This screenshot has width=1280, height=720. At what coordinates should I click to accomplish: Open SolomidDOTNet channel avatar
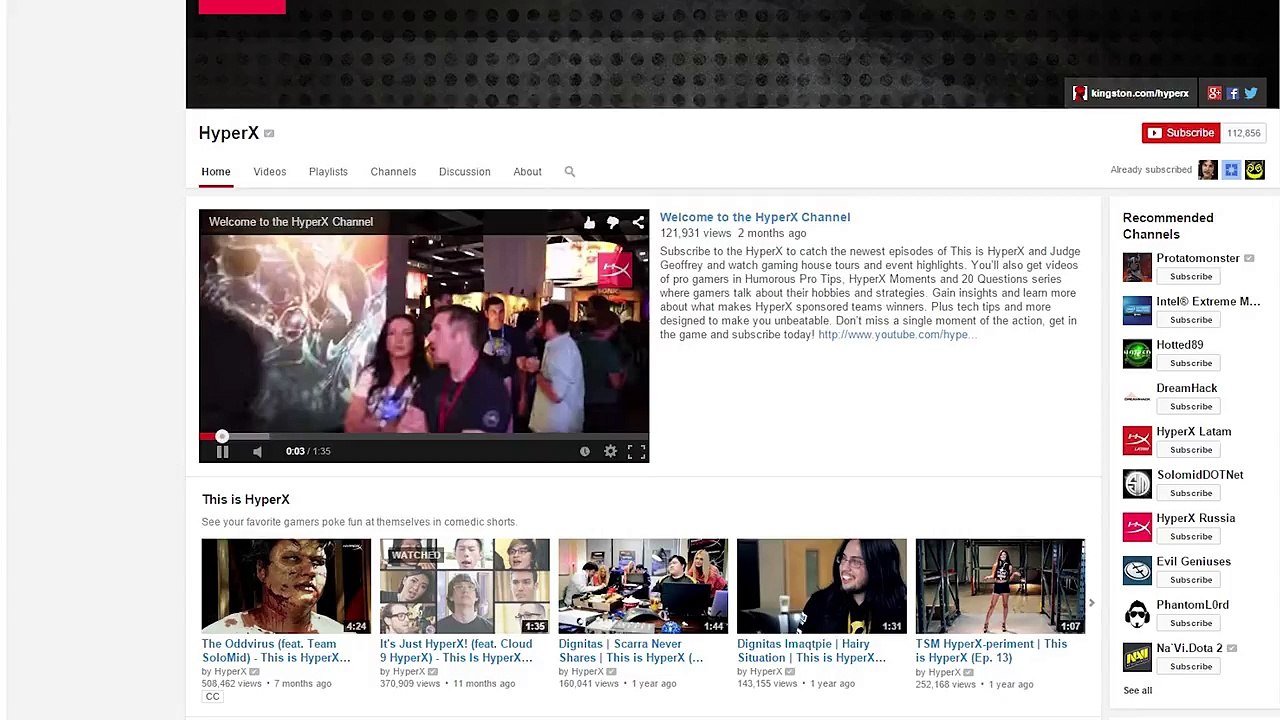(x=1137, y=484)
